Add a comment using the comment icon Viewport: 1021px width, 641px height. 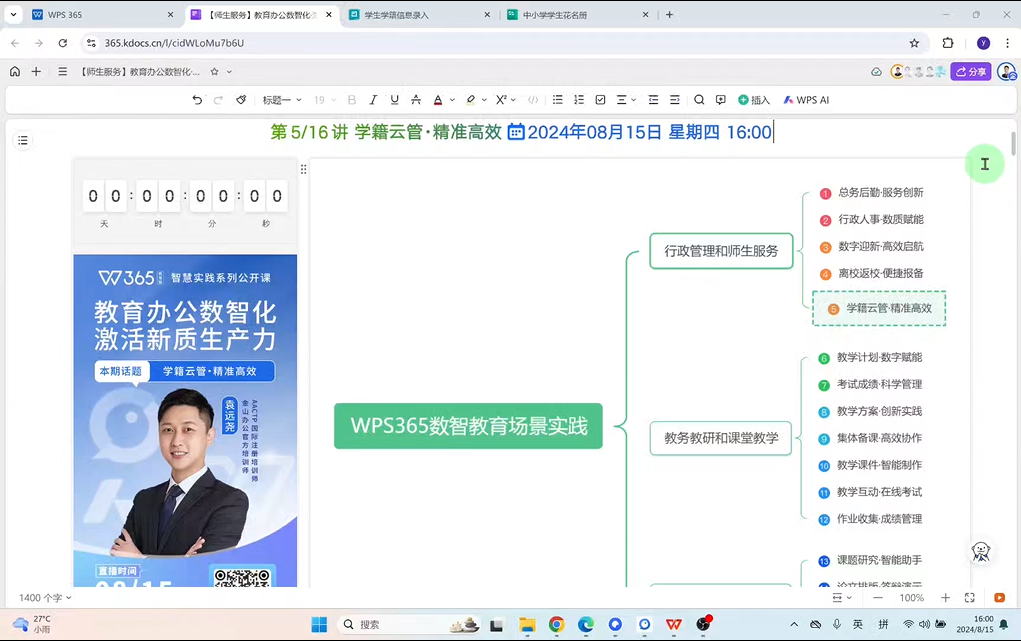(720, 100)
